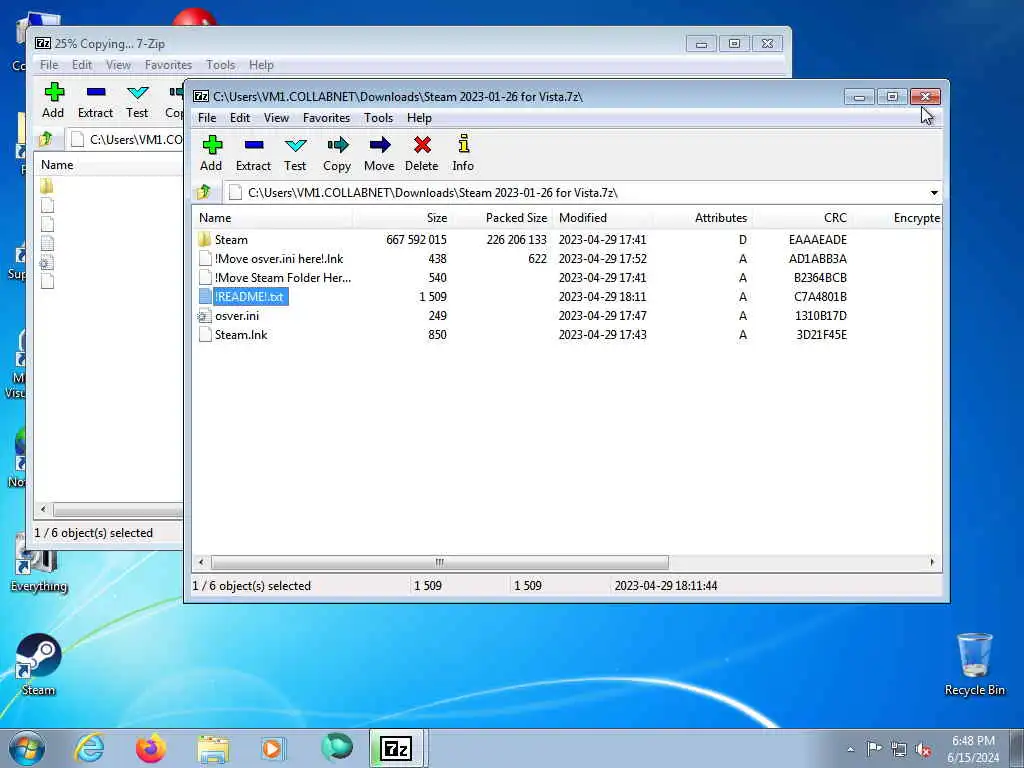Open Favorites menu in front window
The image size is (1024, 768).
(327, 118)
